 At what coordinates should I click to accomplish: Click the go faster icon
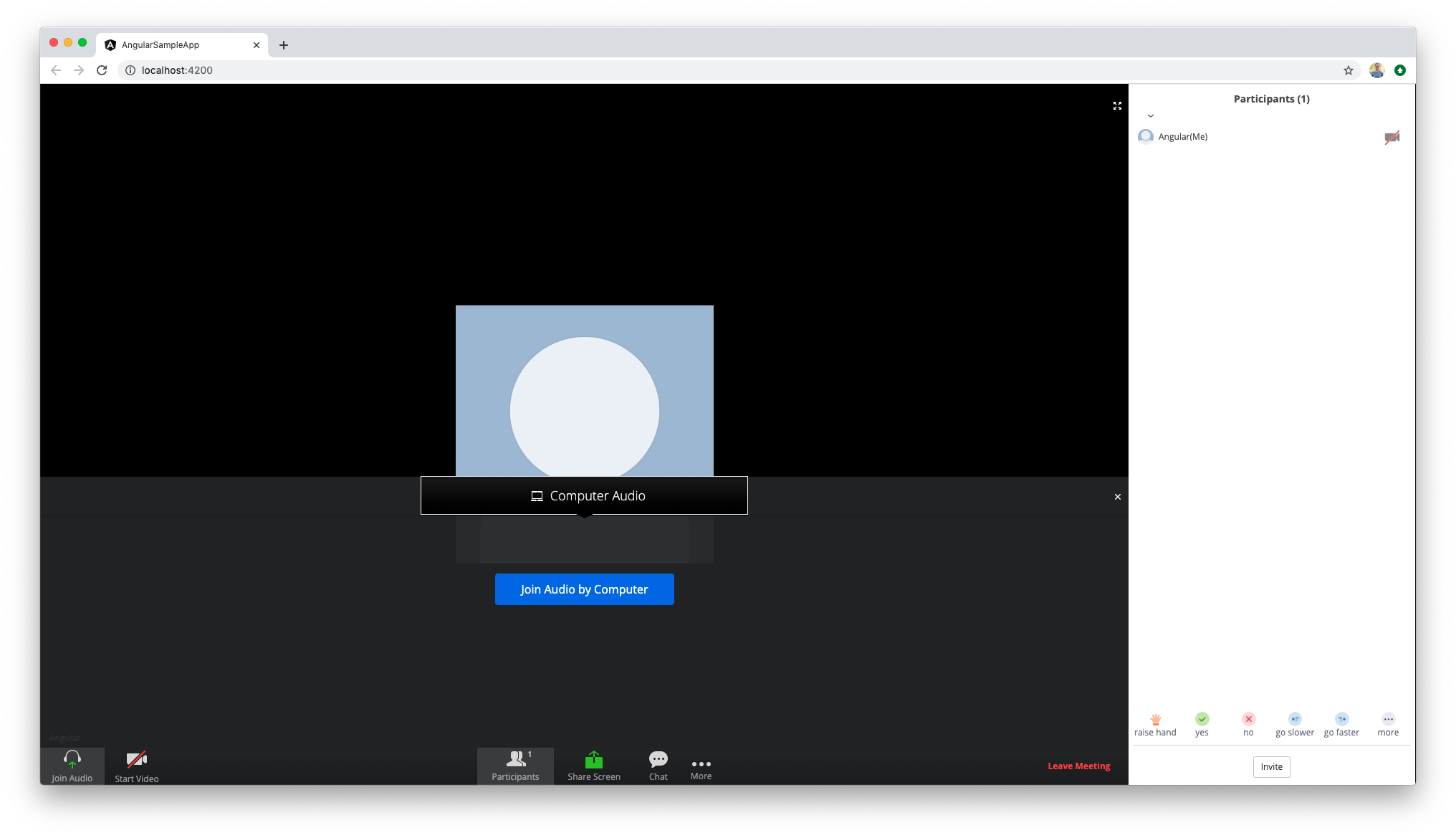[1341, 719]
